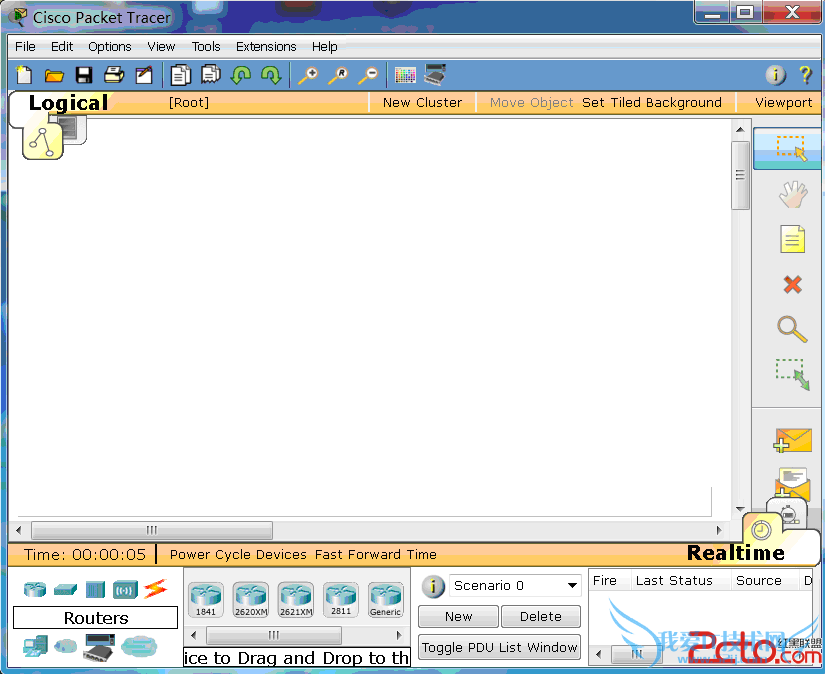Image resolution: width=825 pixels, height=674 pixels.
Task: Pick the Place Note tool
Action: pyautogui.click(x=792, y=239)
